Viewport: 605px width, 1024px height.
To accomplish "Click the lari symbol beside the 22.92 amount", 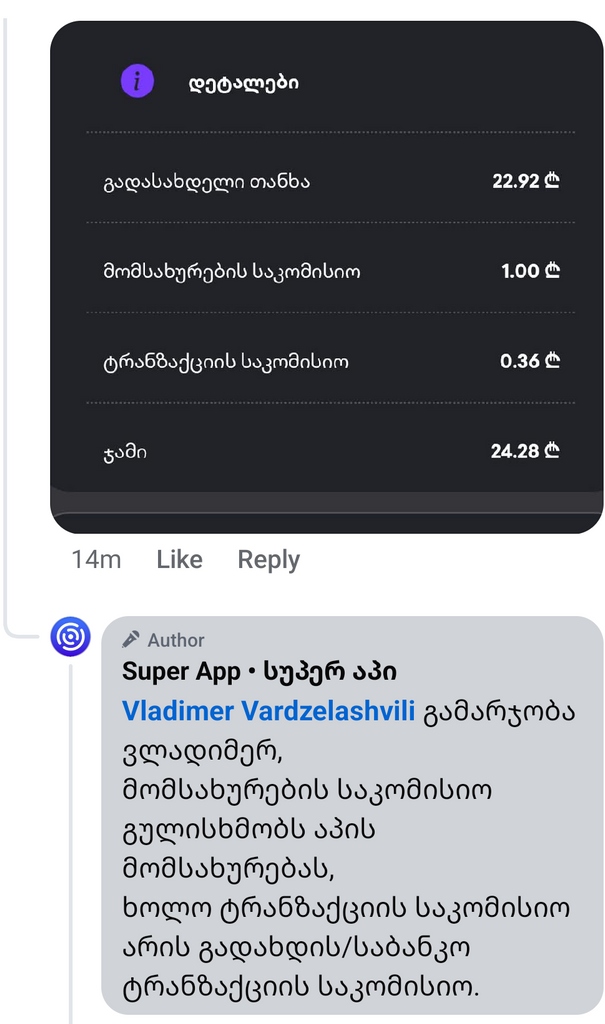I will click(x=552, y=181).
